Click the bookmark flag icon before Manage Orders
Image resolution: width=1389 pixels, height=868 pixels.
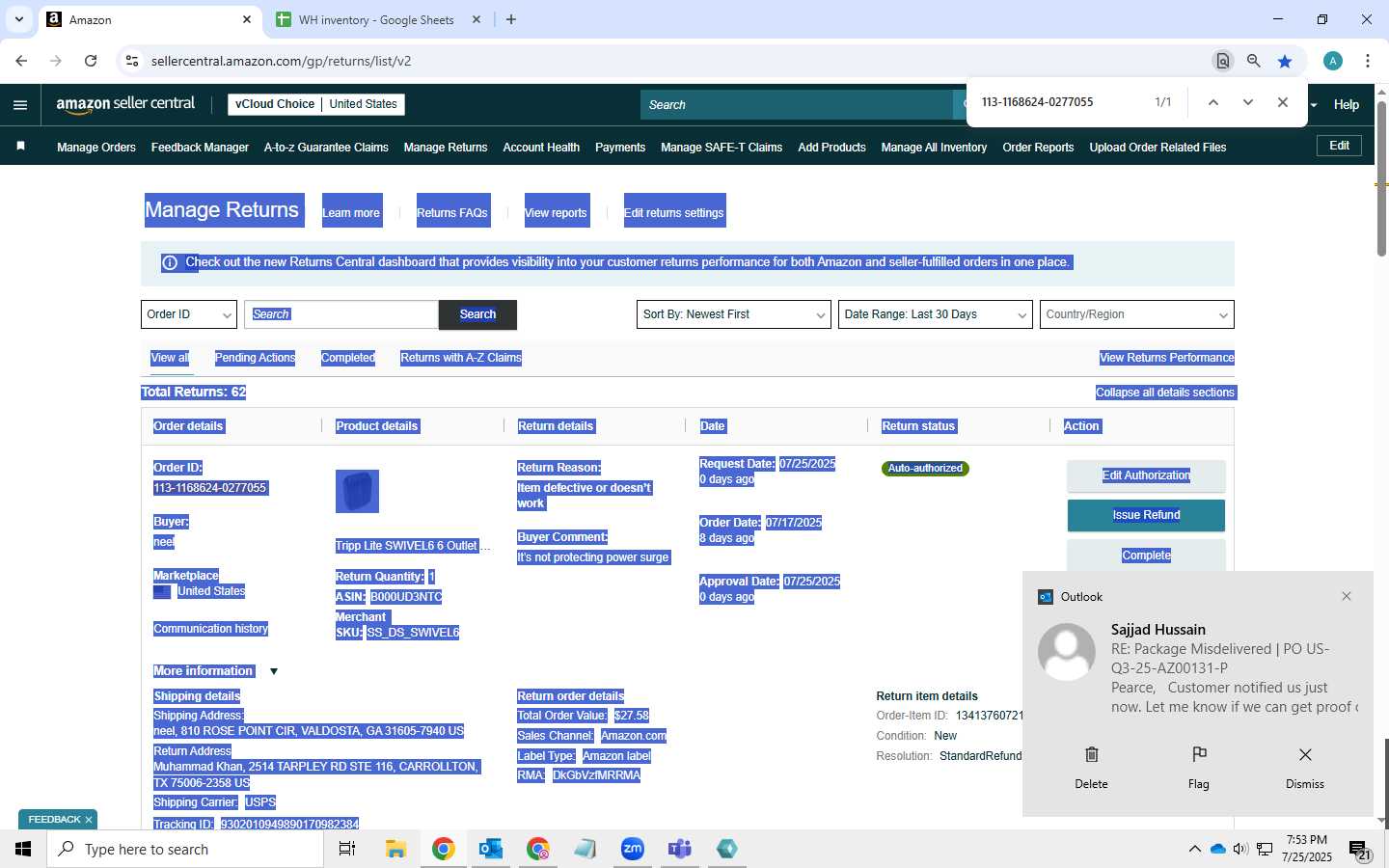(x=20, y=147)
